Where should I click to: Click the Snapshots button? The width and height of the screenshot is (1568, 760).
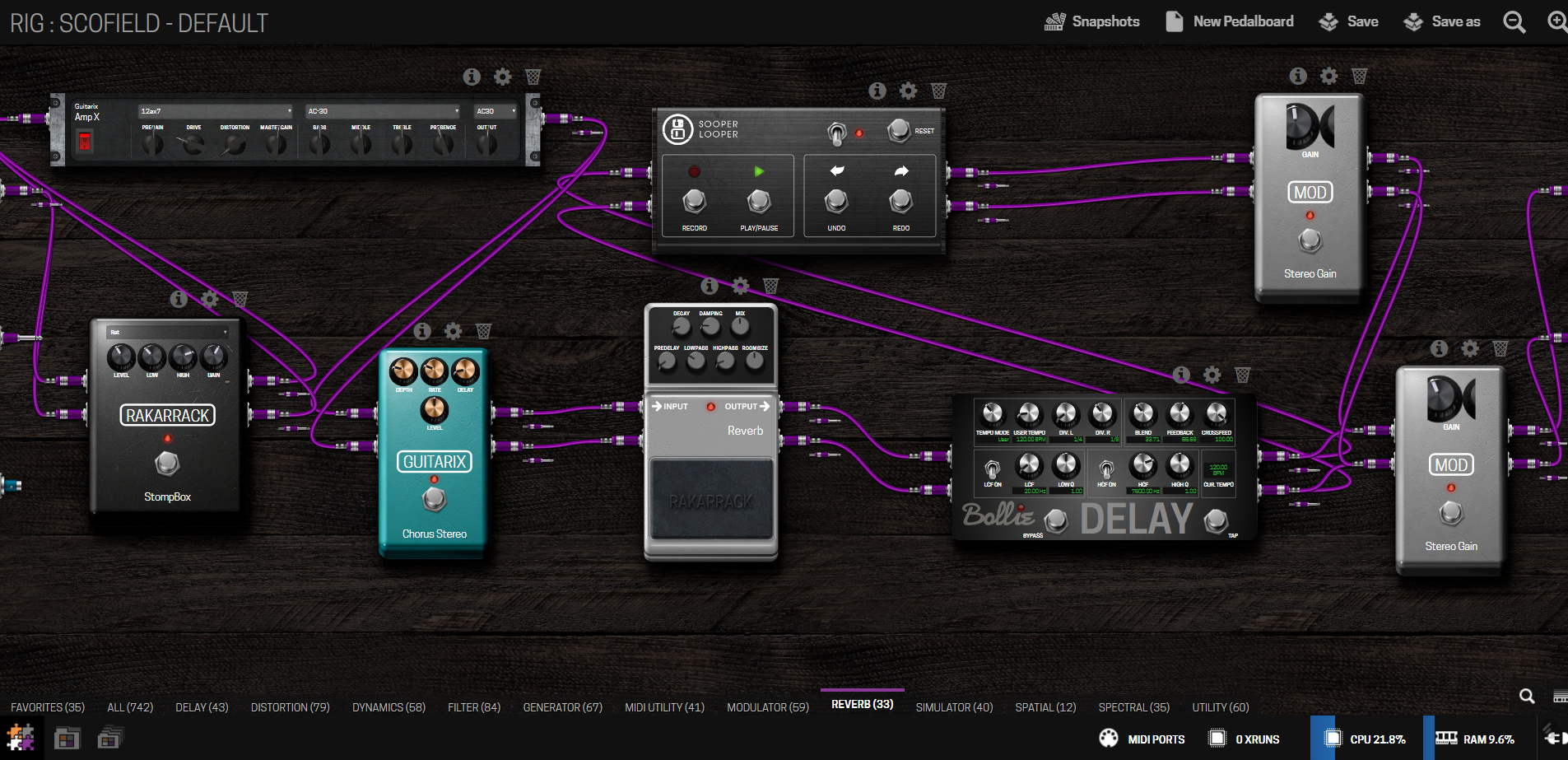(x=1092, y=21)
